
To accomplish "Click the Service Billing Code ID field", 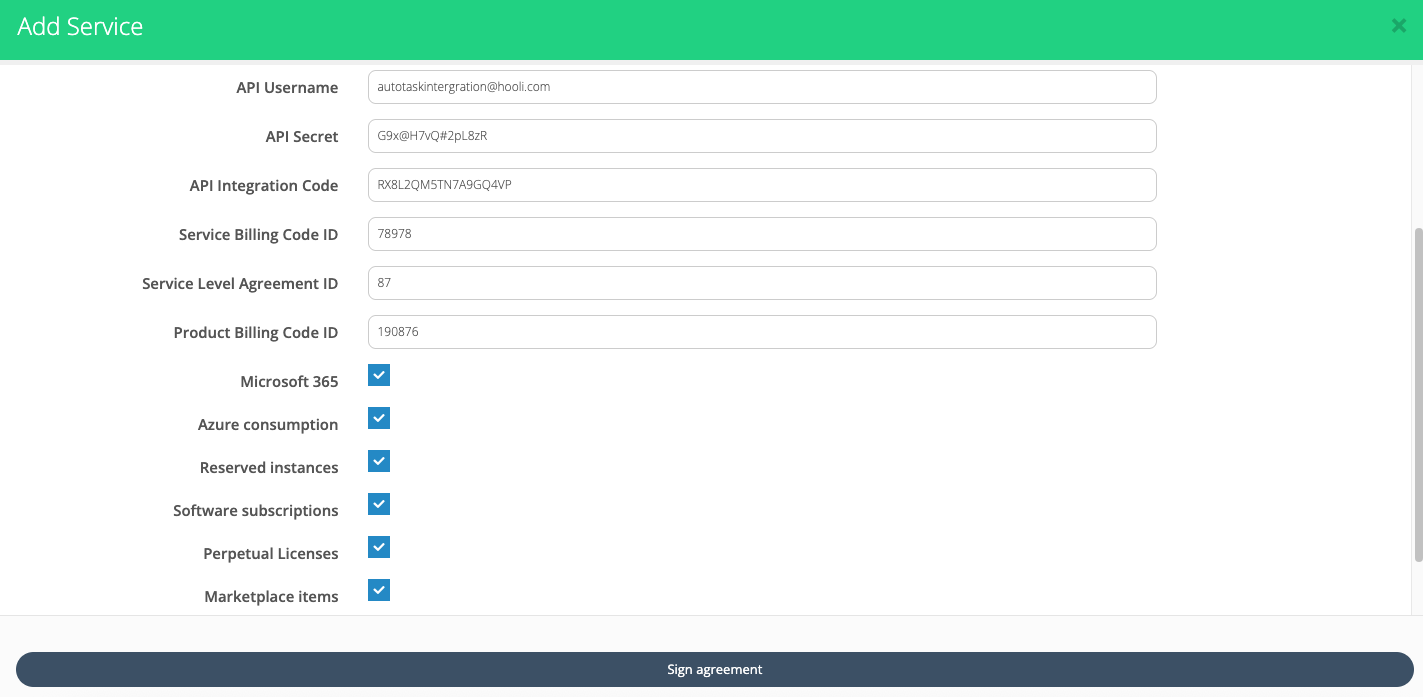I will coord(761,234).
